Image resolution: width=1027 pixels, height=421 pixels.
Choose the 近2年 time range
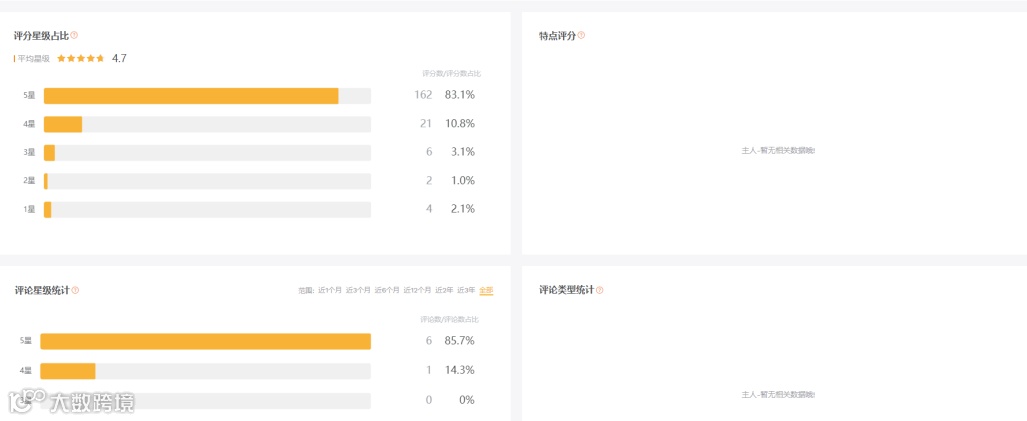click(443, 291)
